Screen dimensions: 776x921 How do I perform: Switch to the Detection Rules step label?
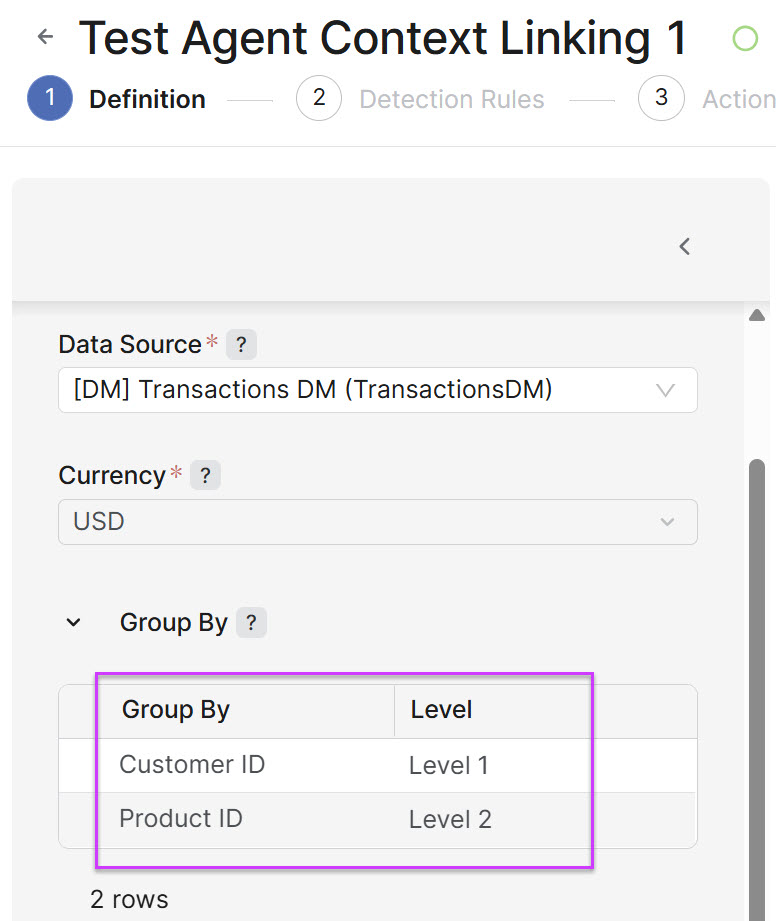[451, 100]
